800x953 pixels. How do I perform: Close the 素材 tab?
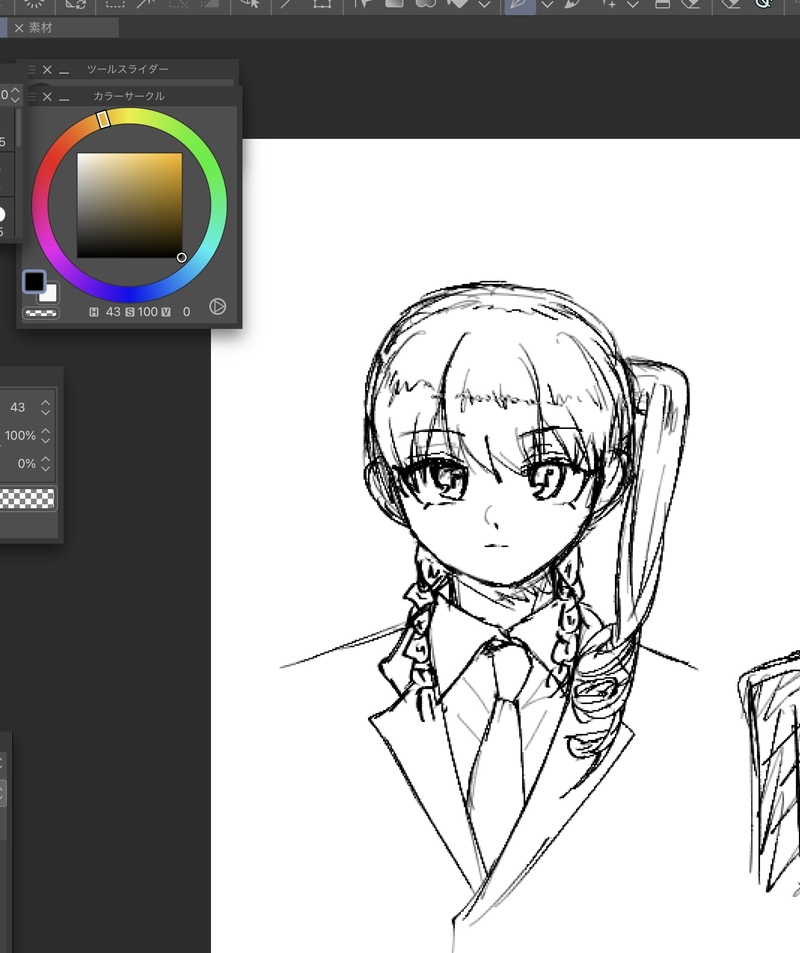click(x=19, y=28)
